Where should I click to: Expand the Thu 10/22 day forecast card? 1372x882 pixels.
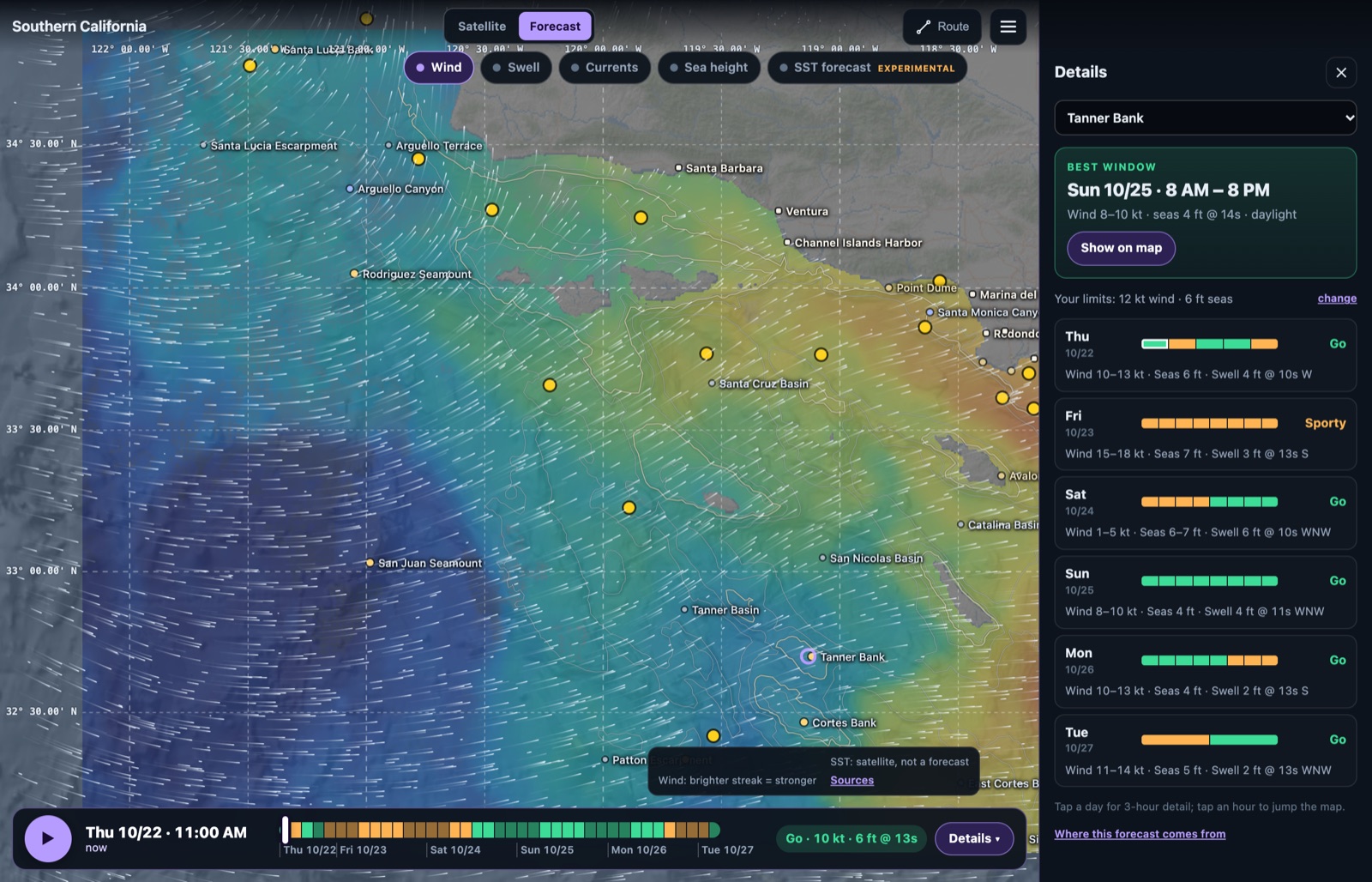coord(1205,355)
